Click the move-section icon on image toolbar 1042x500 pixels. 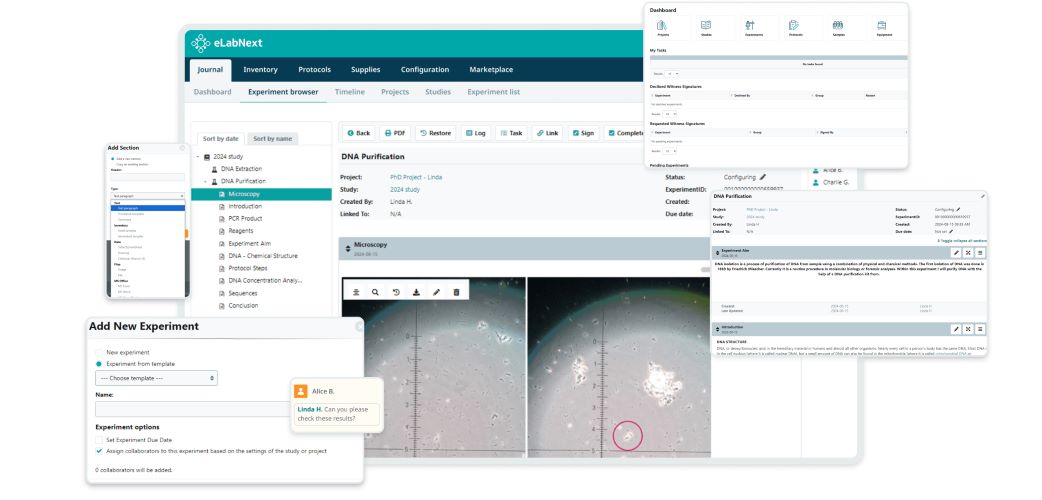pos(356,291)
